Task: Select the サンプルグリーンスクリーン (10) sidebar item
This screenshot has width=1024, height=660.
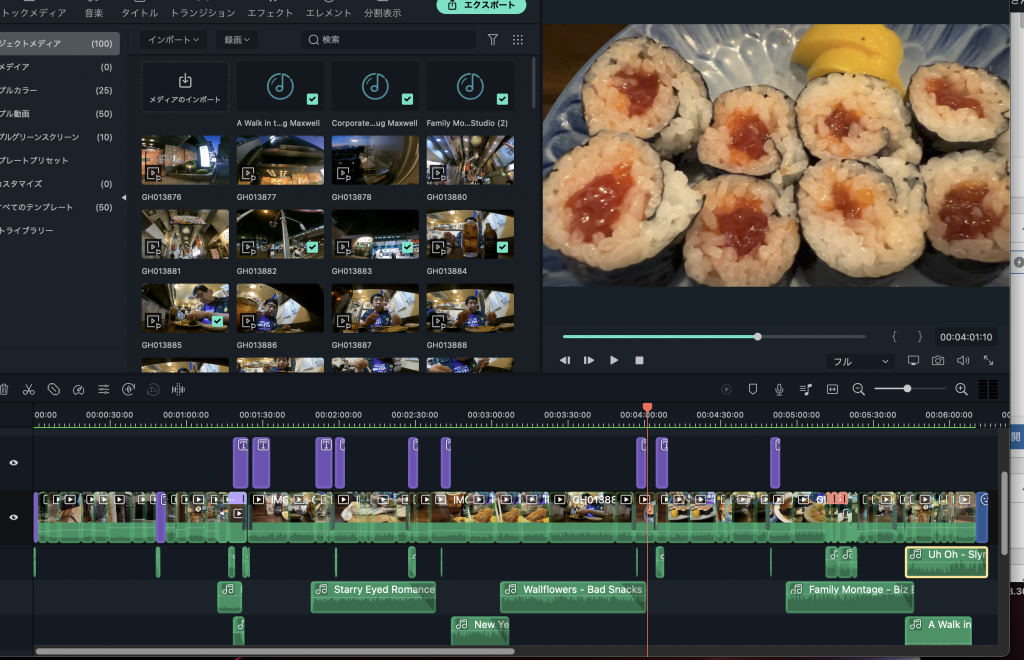Action: point(59,137)
